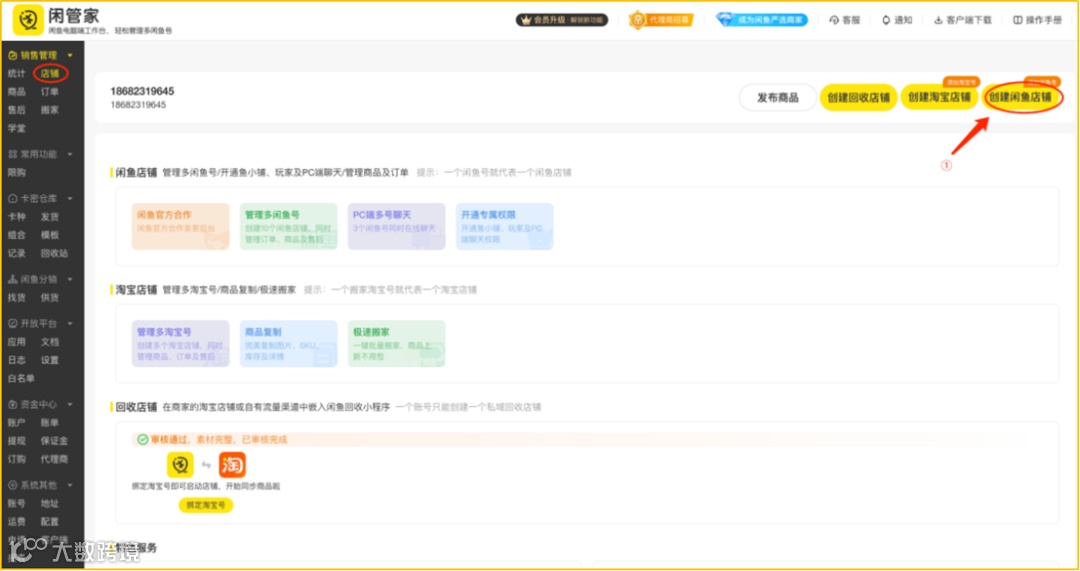Open 发货 in sidebar
Image resolution: width=1080 pixels, height=571 pixels.
(x=50, y=216)
